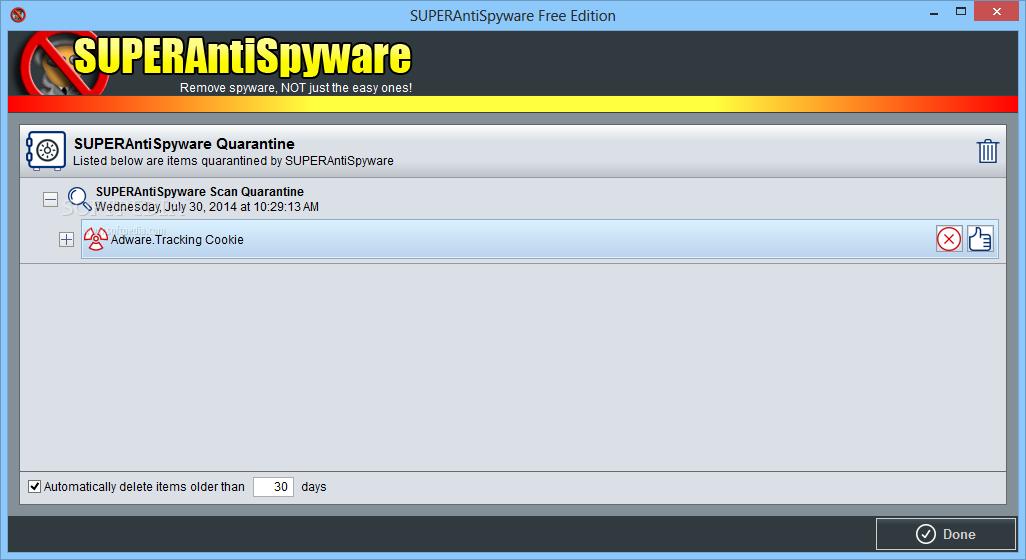Viewport: 1026px width, 560px height.
Task: Close the SUPERAntiSpyware Free Edition window
Action: 997,11
